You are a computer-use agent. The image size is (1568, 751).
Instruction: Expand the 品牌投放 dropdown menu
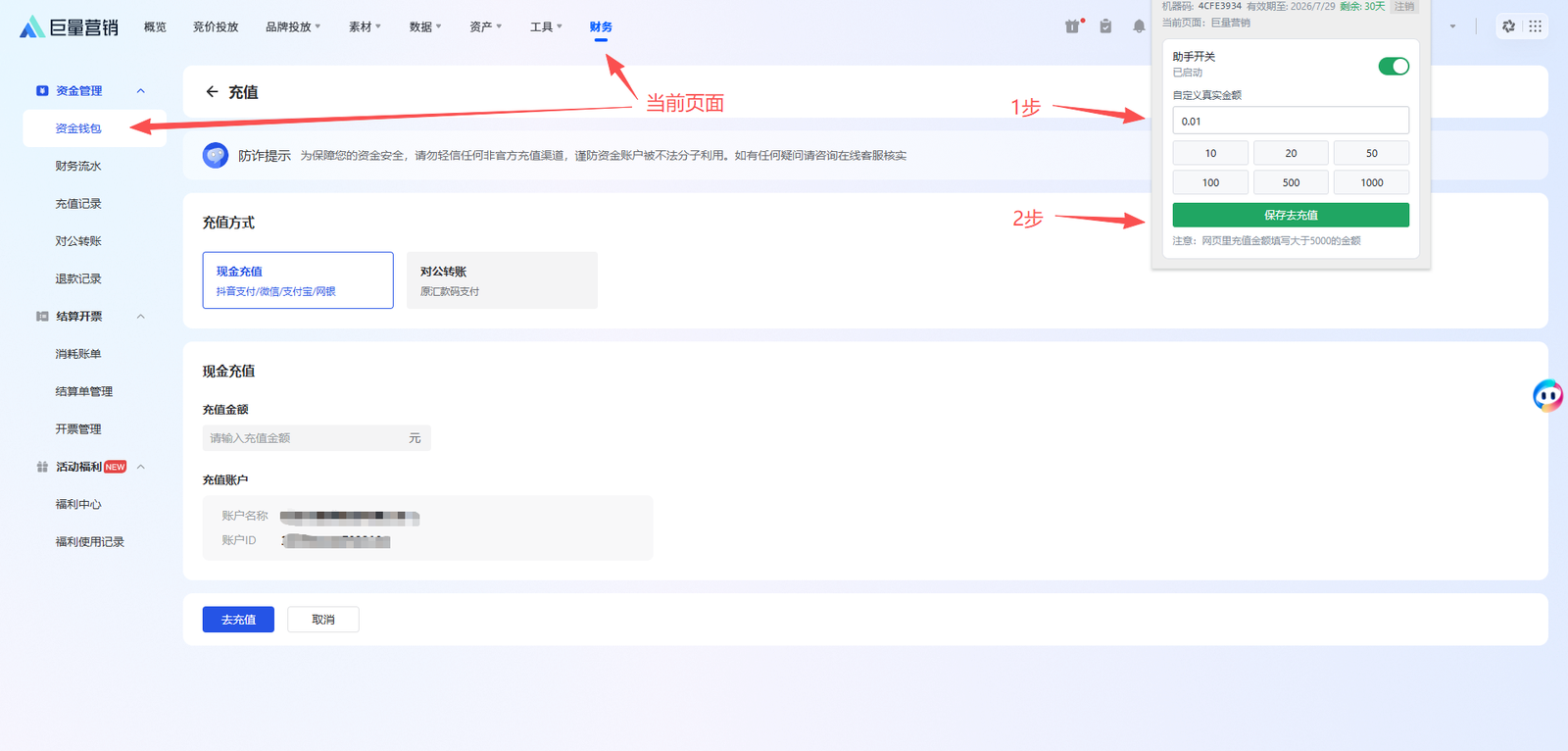293,26
